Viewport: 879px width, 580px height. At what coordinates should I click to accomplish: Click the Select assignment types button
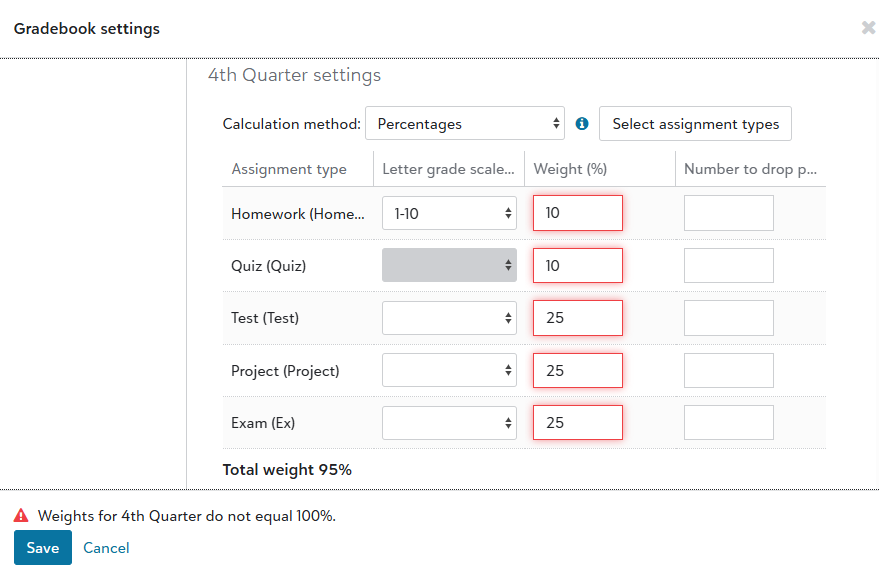(695, 123)
